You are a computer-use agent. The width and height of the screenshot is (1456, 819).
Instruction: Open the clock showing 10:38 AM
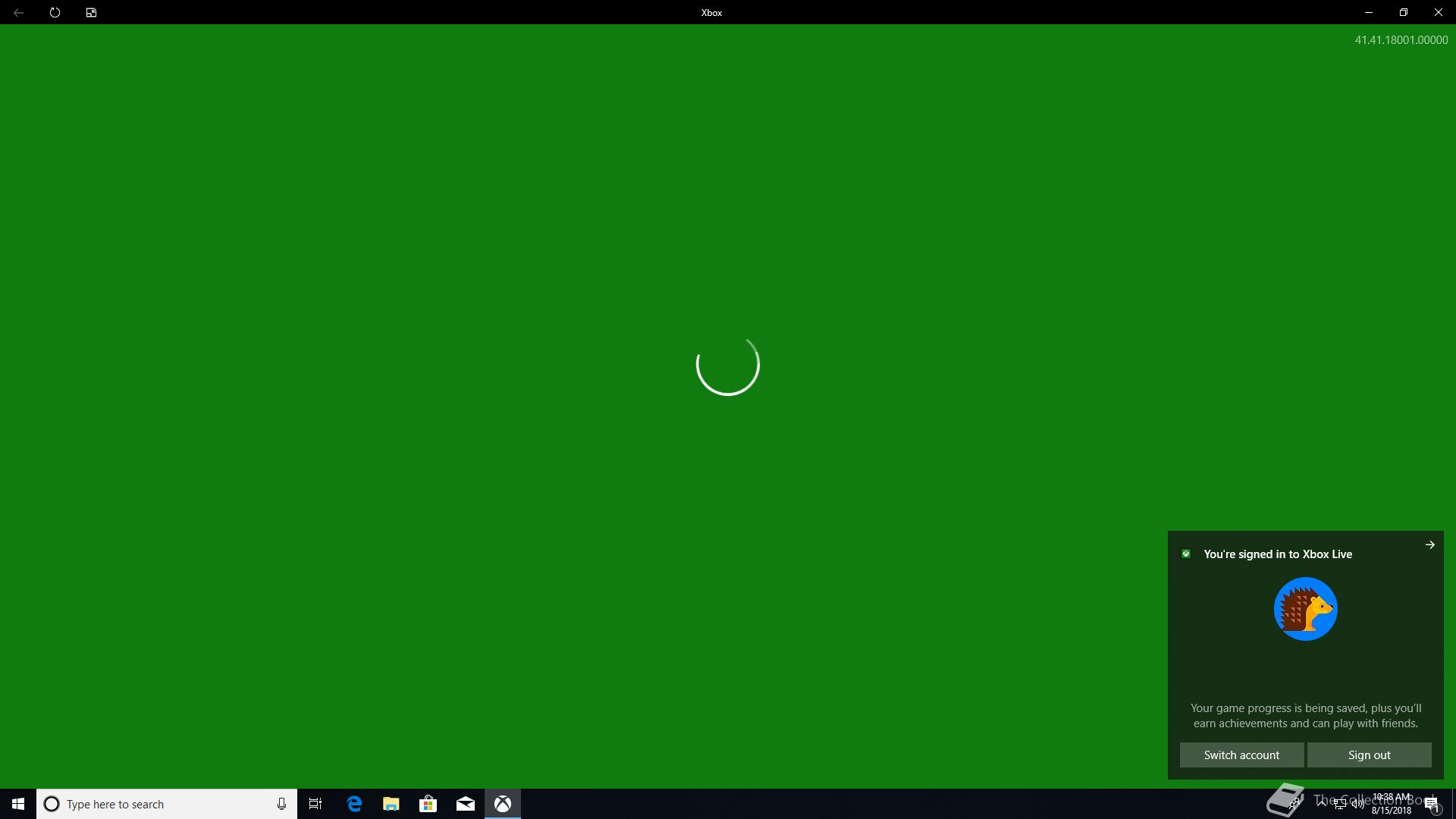(1391, 804)
